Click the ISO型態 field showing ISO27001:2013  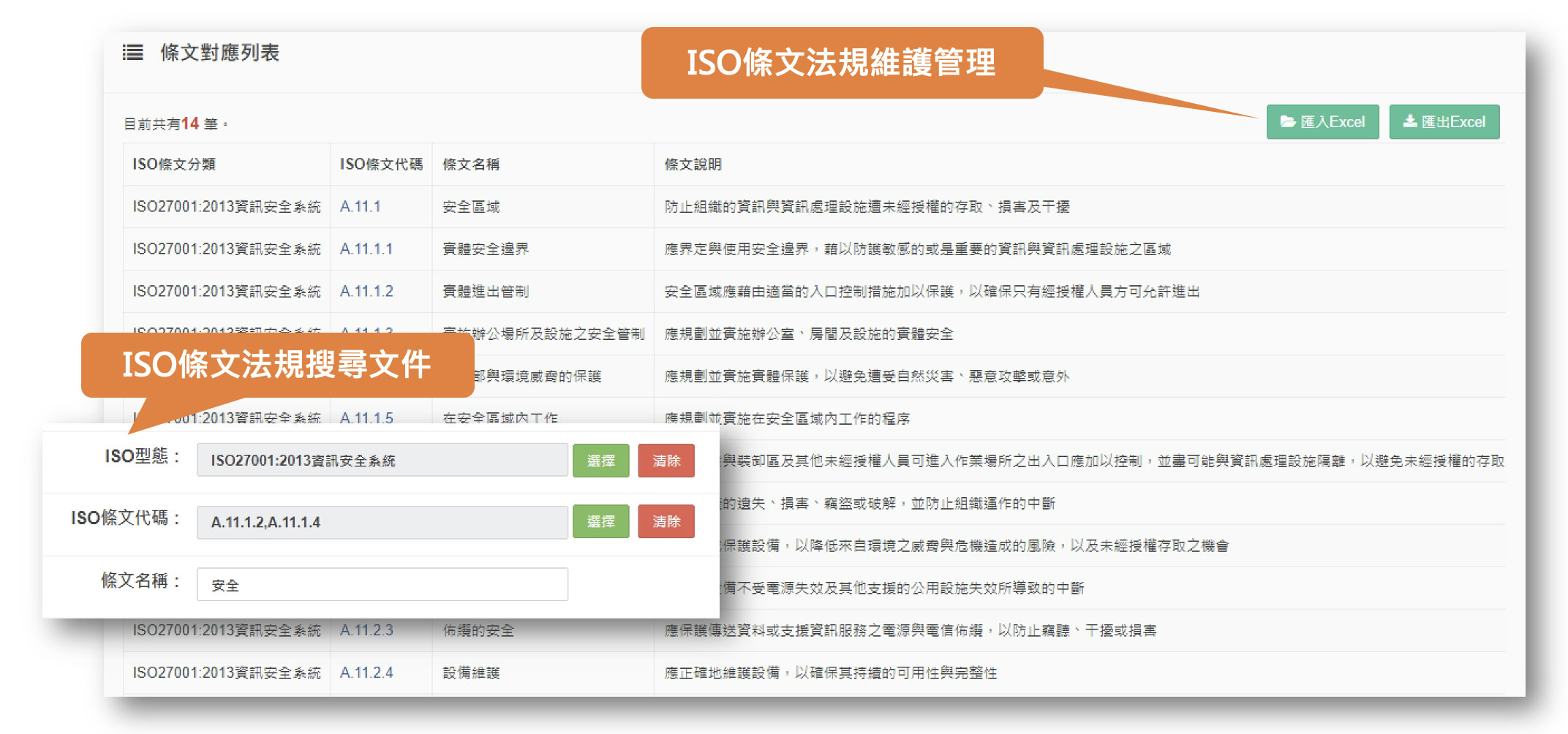[382, 461]
